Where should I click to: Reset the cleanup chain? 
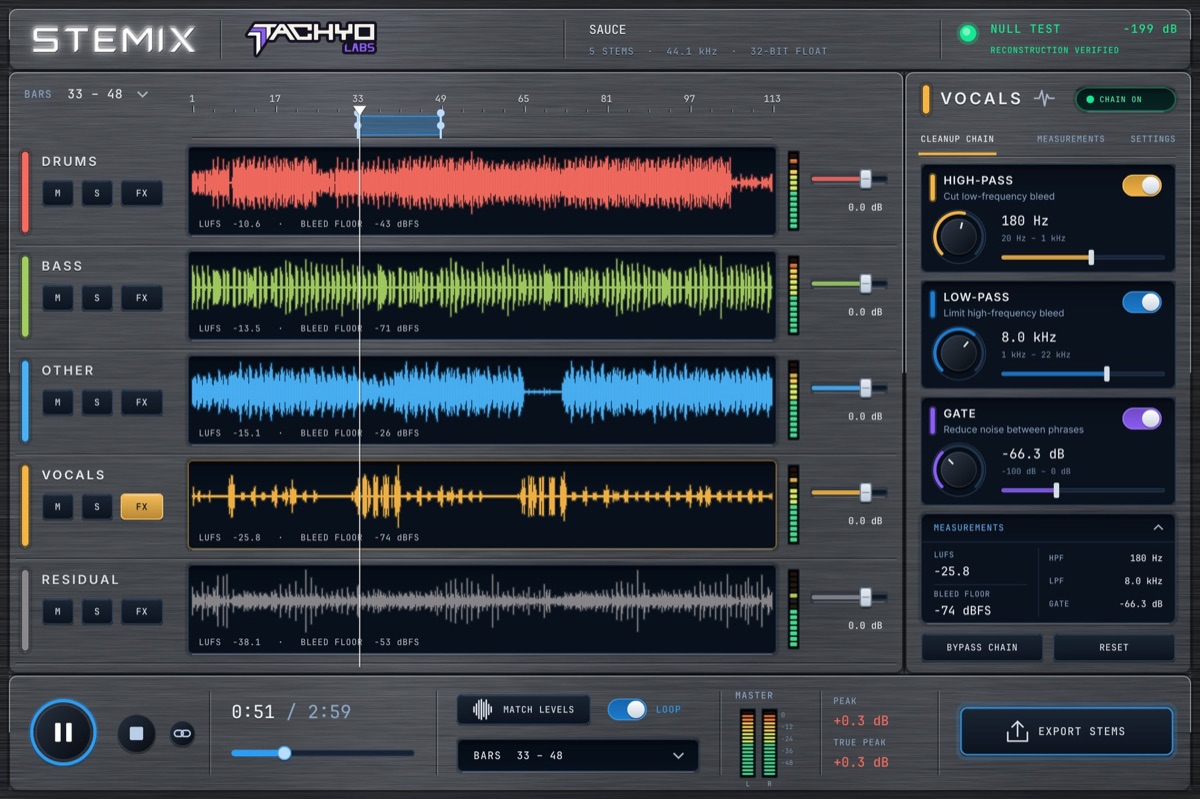tap(1114, 647)
